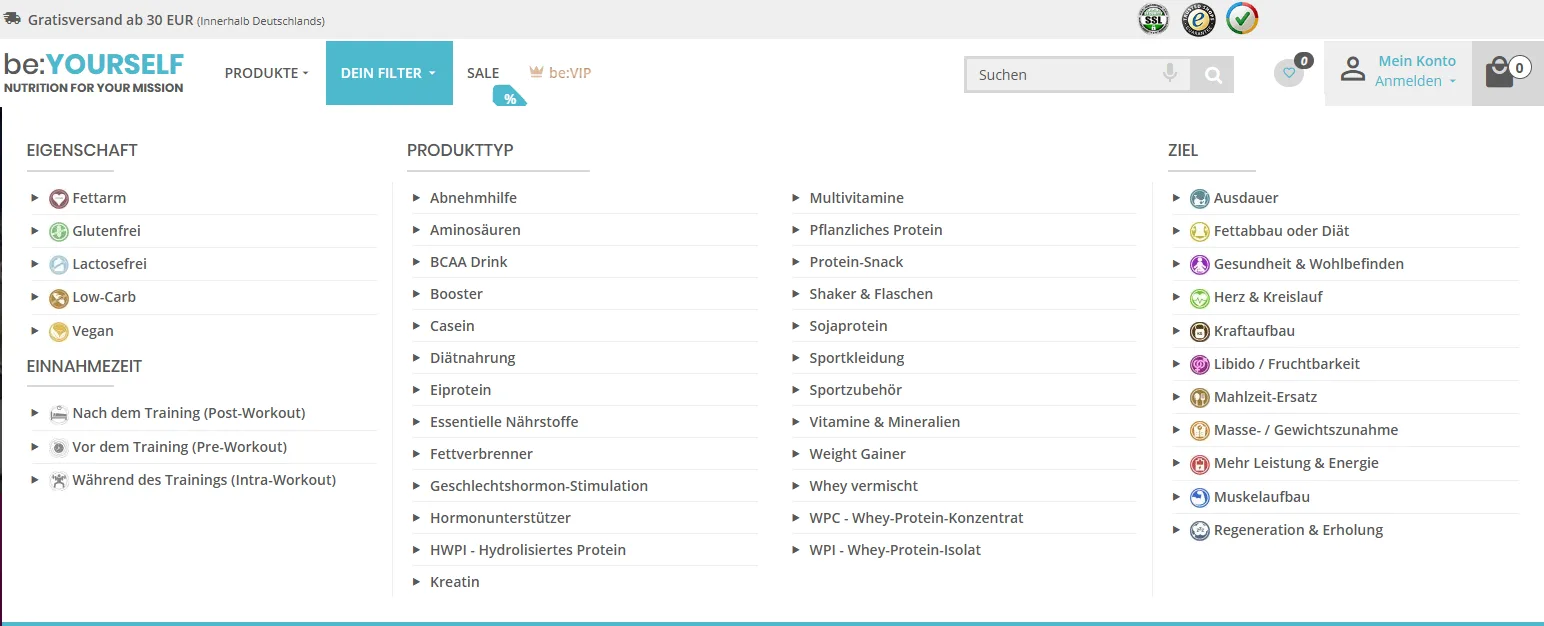Click the Muskelaufbau goal icon

pyautogui.click(x=1200, y=497)
